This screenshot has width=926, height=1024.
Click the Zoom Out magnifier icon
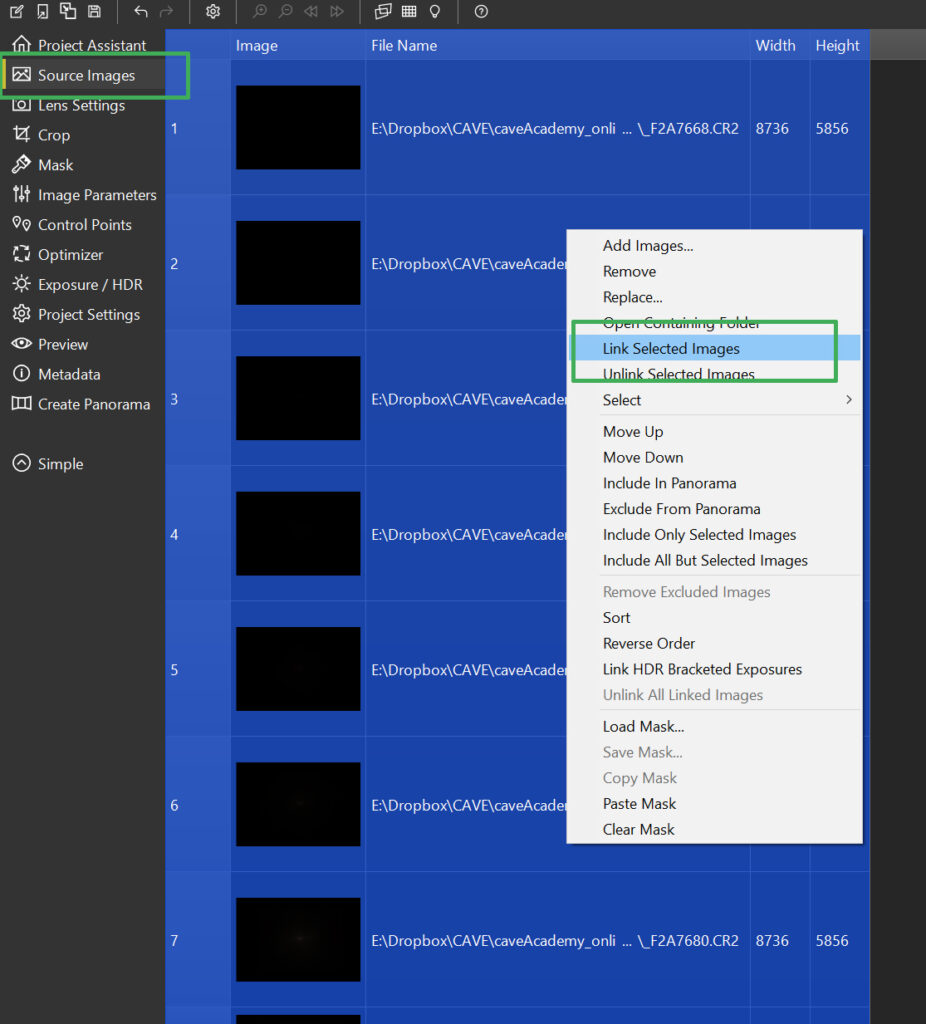tap(285, 11)
